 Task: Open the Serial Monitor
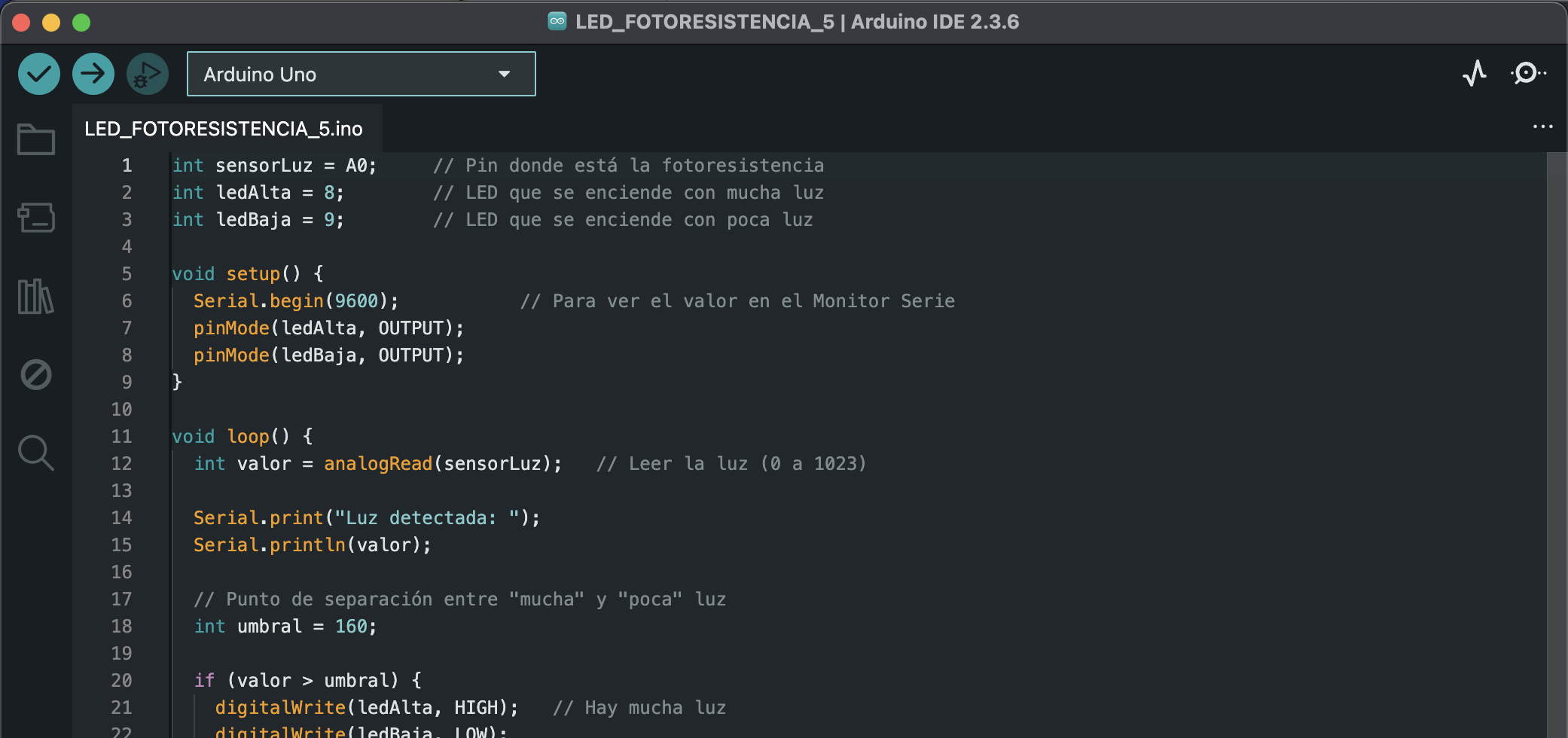tap(1527, 74)
